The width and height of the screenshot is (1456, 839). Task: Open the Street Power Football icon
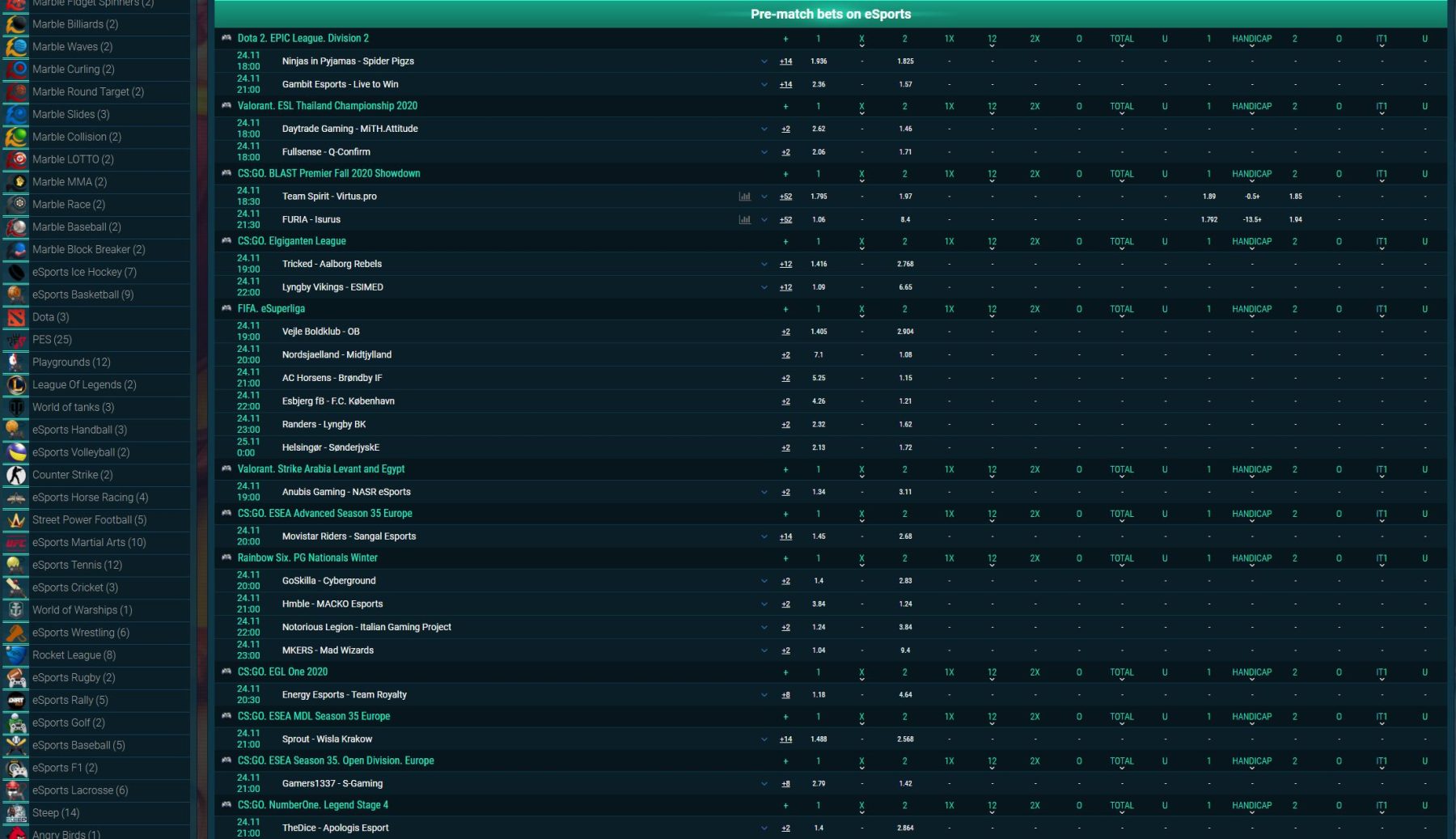[16, 520]
